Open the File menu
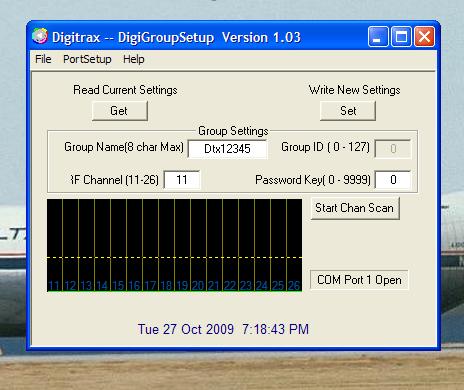Screen dimensions: 464x390 43,59
